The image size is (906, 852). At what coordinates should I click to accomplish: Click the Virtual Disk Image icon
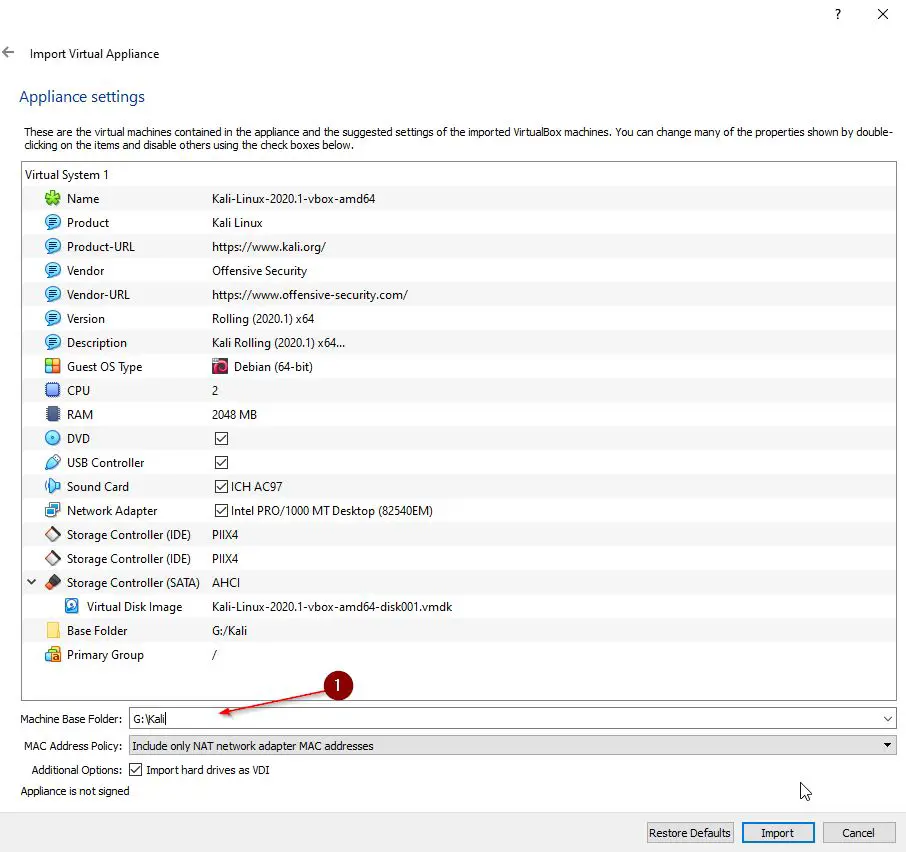[72, 606]
